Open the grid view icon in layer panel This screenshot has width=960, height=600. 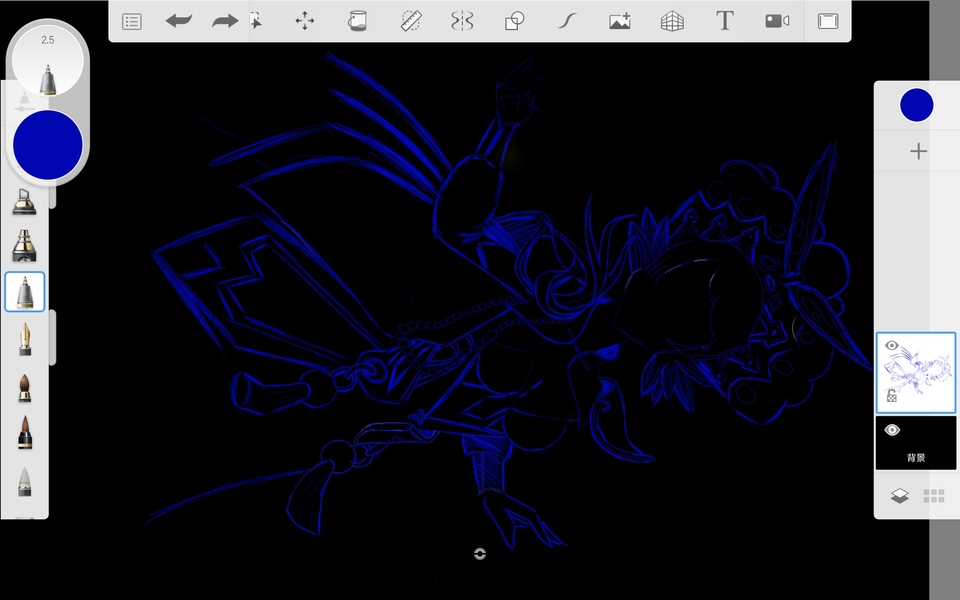coord(934,496)
